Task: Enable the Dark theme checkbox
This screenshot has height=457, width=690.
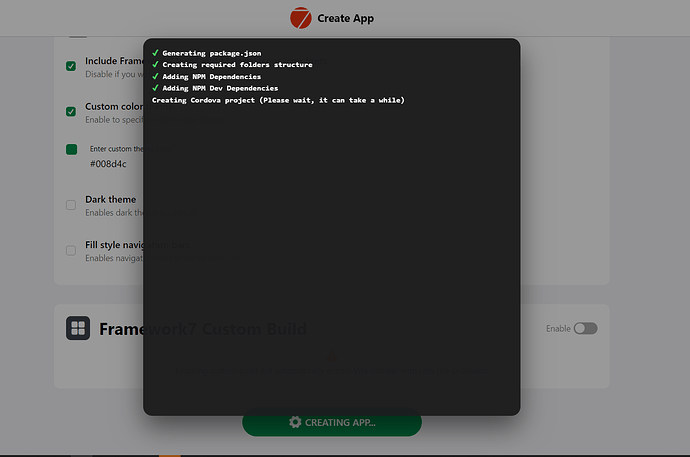Action: [x=71, y=205]
